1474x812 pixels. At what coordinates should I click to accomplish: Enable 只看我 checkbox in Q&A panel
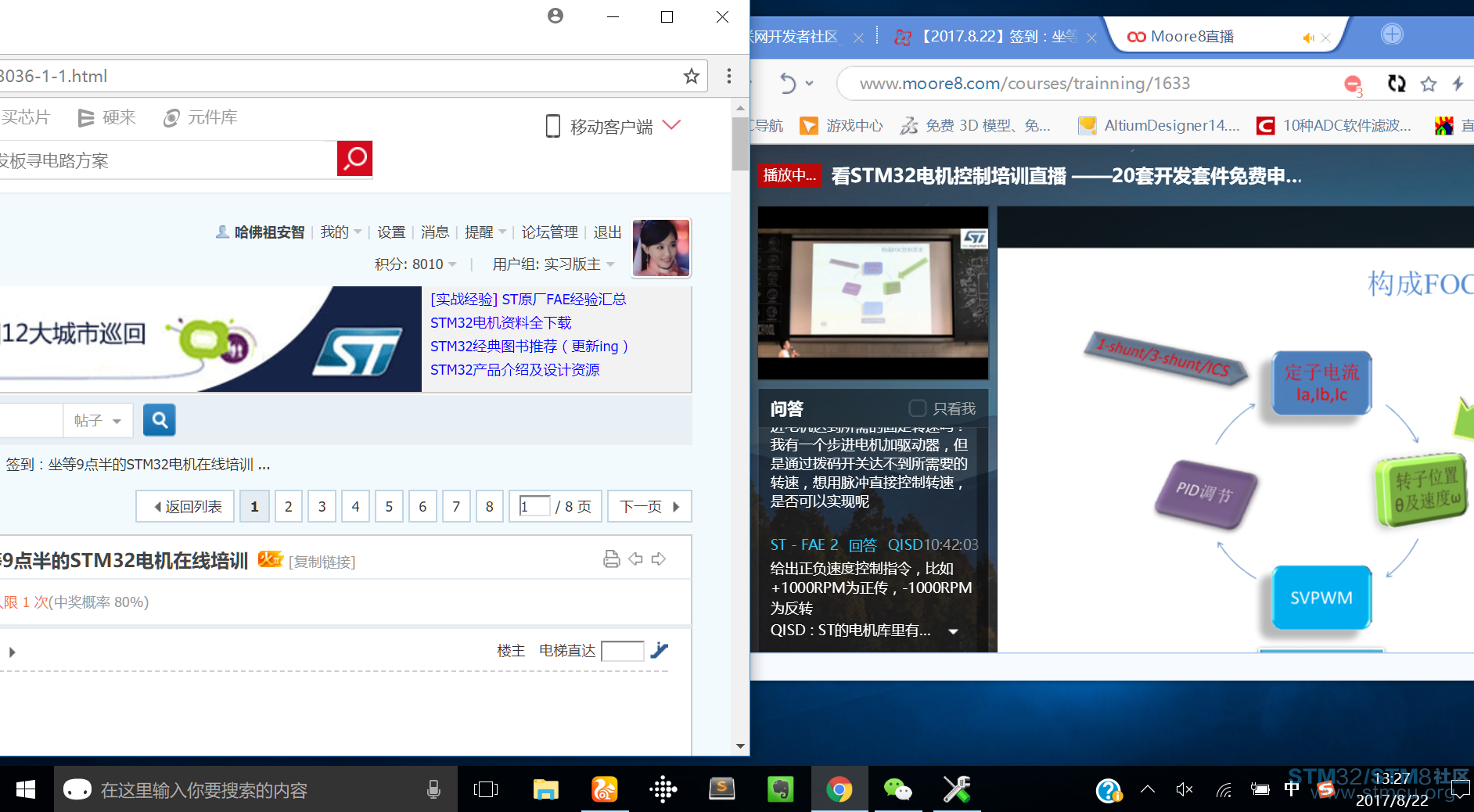tap(917, 408)
